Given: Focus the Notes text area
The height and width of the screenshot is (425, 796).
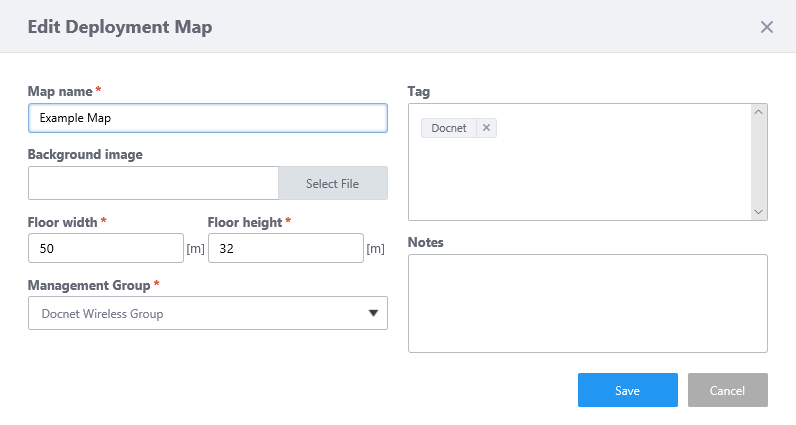Looking at the screenshot, I should (x=587, y=303).
